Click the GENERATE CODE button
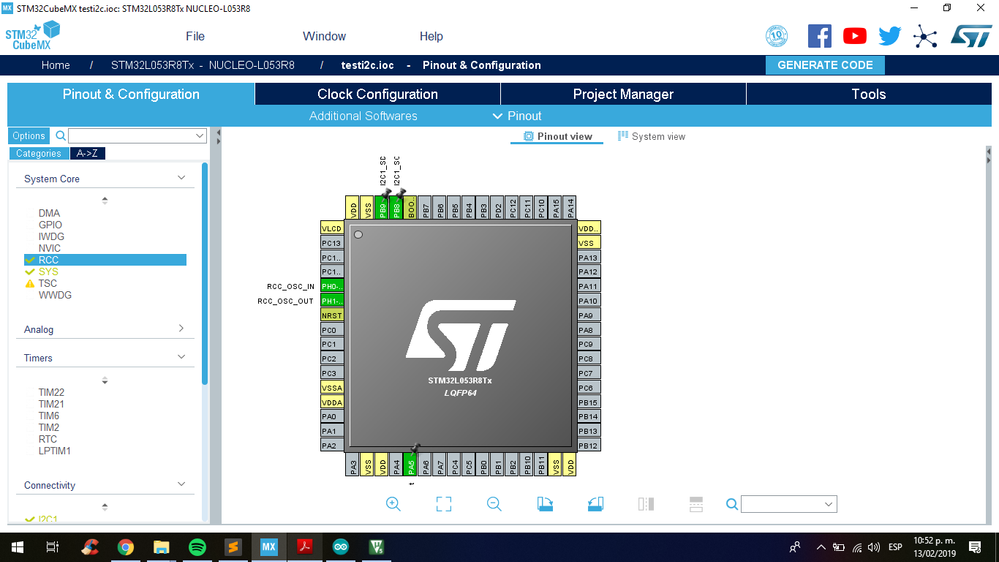Image resolution: width=999 pixels, height=562 pixels. [x=824, y=65]
